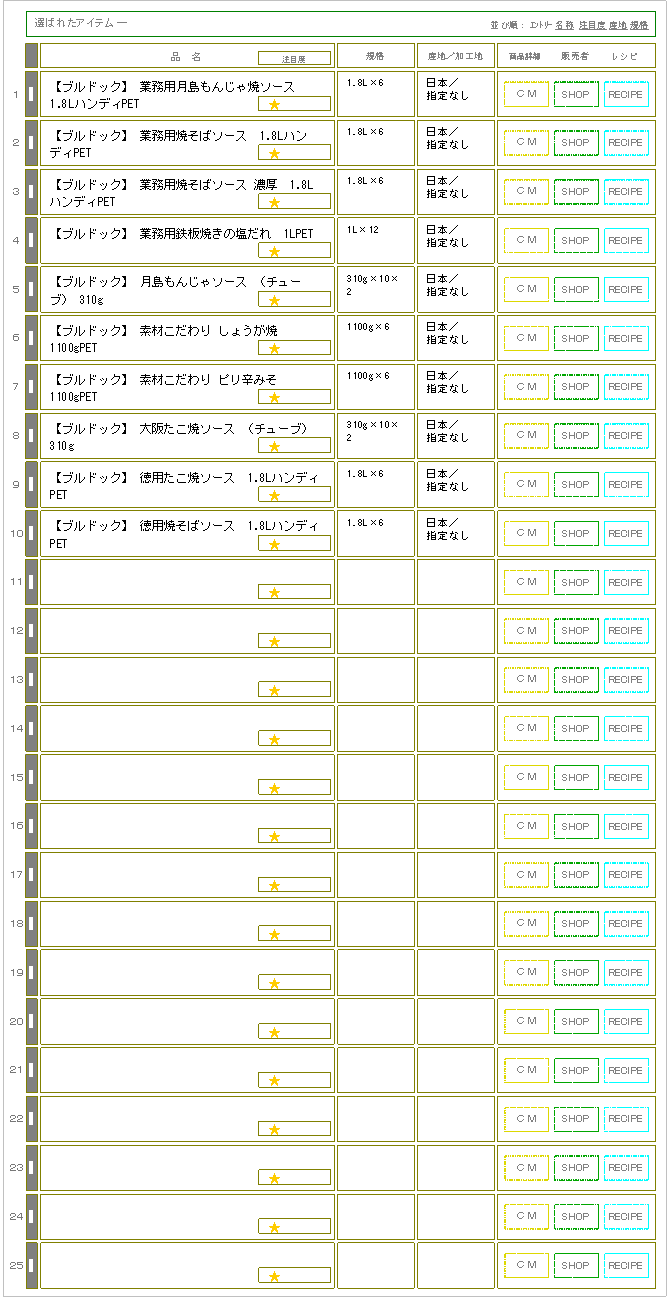Click the star for 素材こだわり しょうが焼 row
This screenshot has width=668, height=1298.
tap(274, 349)
